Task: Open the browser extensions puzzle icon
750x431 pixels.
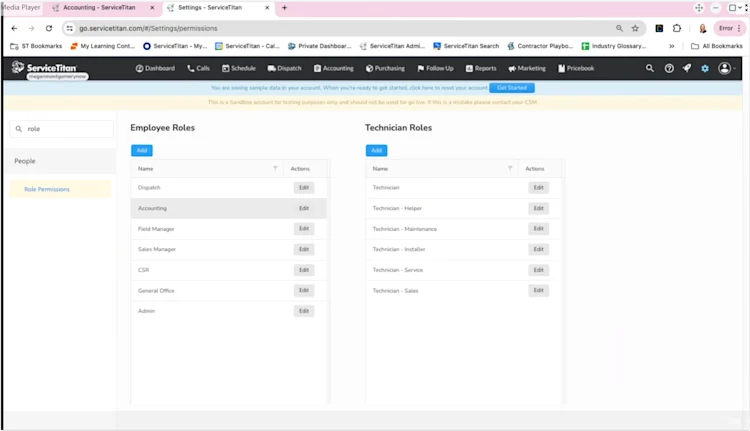Action: (x=676, y=28)
